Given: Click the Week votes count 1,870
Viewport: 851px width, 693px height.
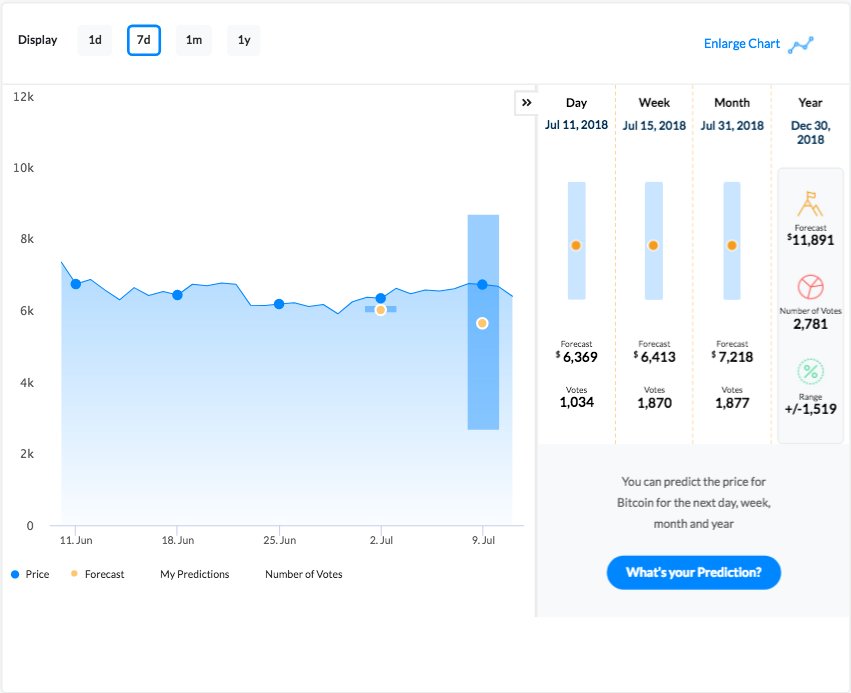Looking at the screenshot, I should pos(654,403).
